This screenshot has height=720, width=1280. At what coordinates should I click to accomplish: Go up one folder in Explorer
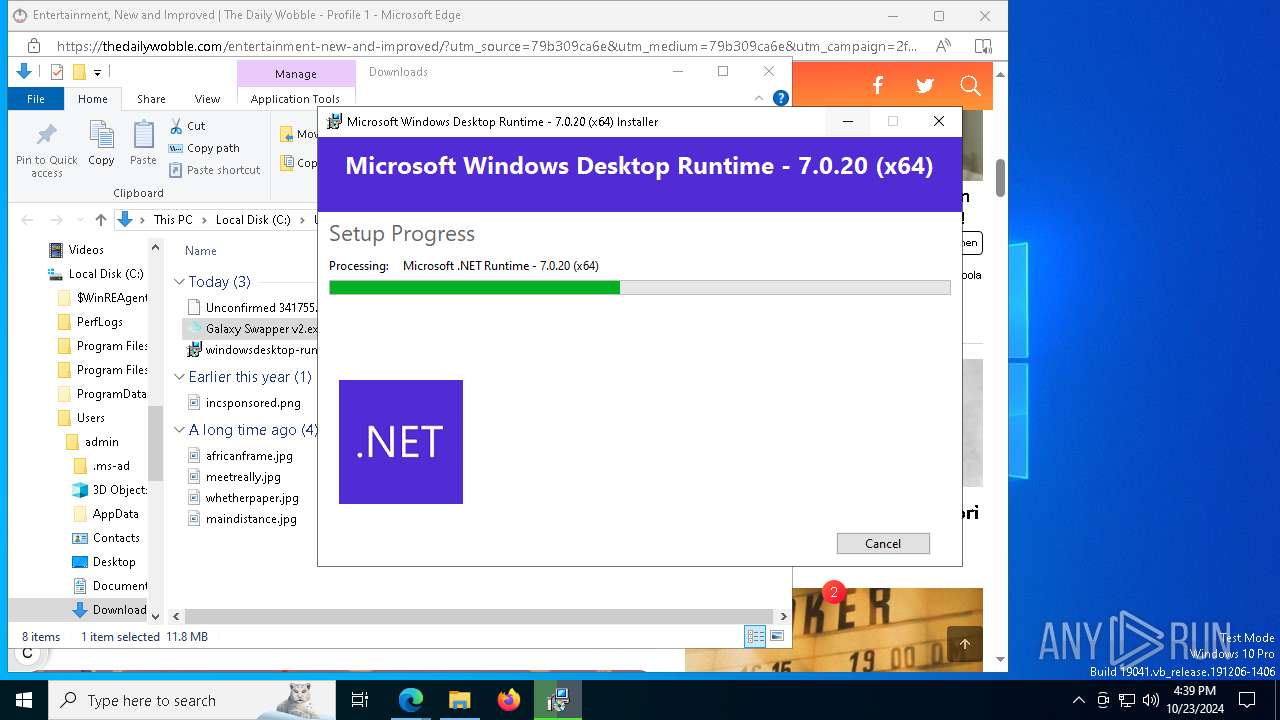tap(101, 220)
